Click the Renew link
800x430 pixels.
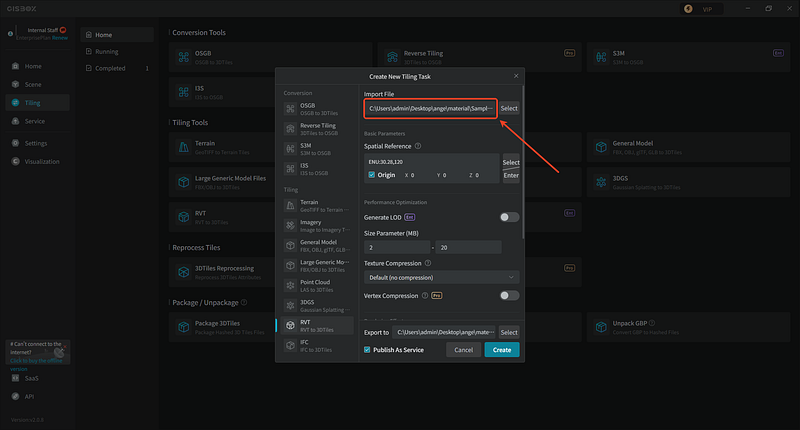[x=60, y=38]
